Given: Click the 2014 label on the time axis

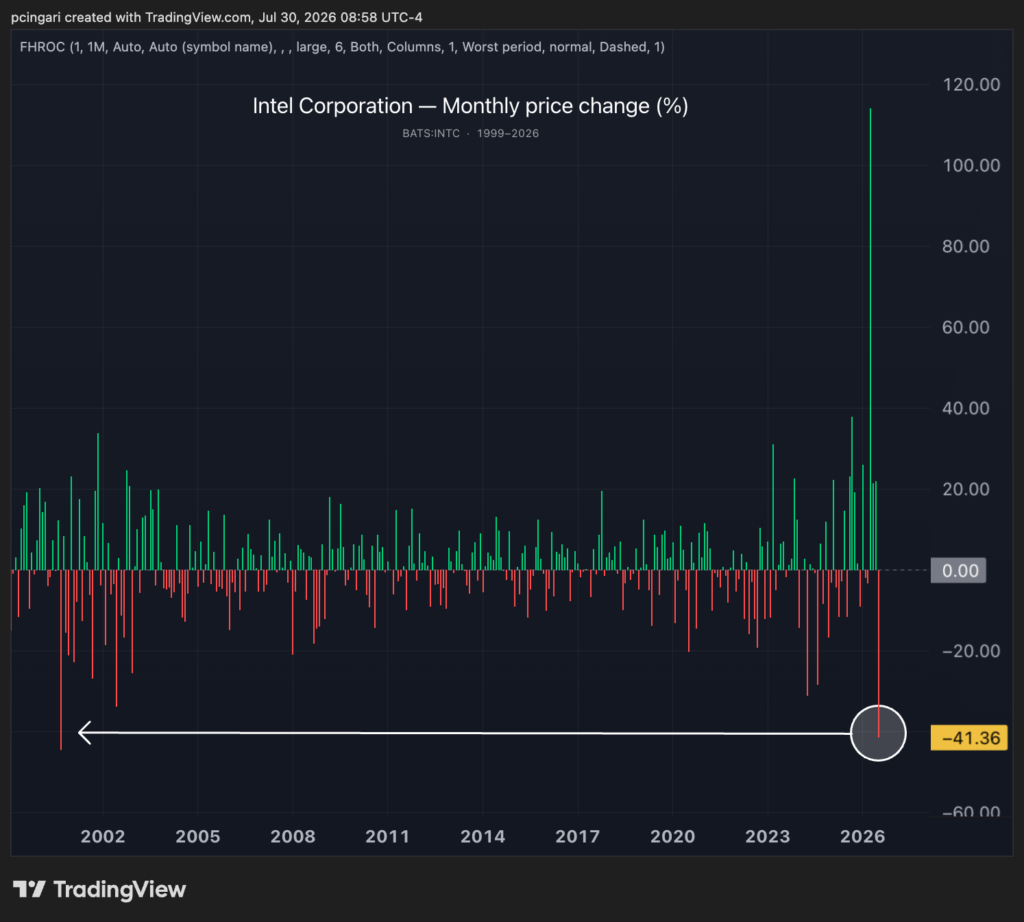Looking at the screenshot, I should pyautogui.click(x=483, y=836).
